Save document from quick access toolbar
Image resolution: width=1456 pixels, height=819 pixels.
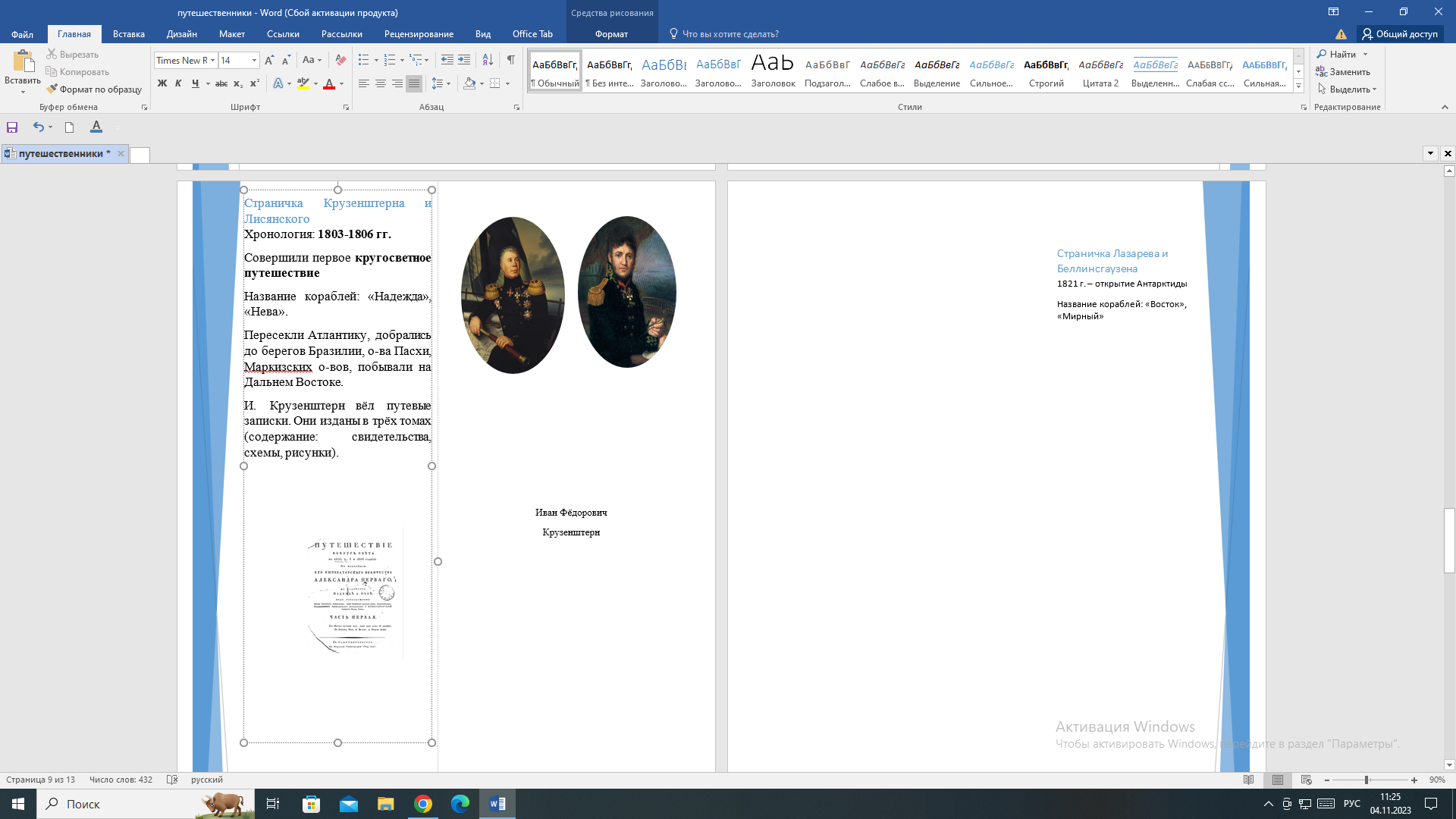12,127
